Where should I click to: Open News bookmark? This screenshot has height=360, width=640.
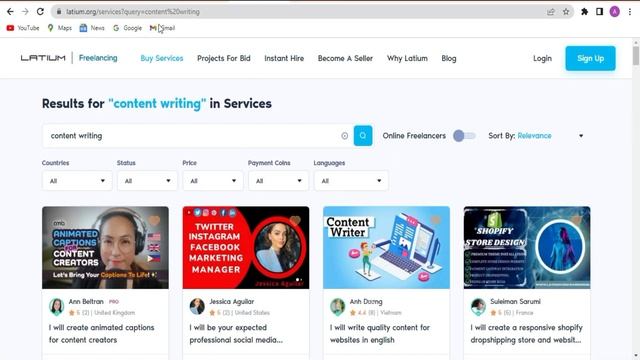tap(92, 28)
